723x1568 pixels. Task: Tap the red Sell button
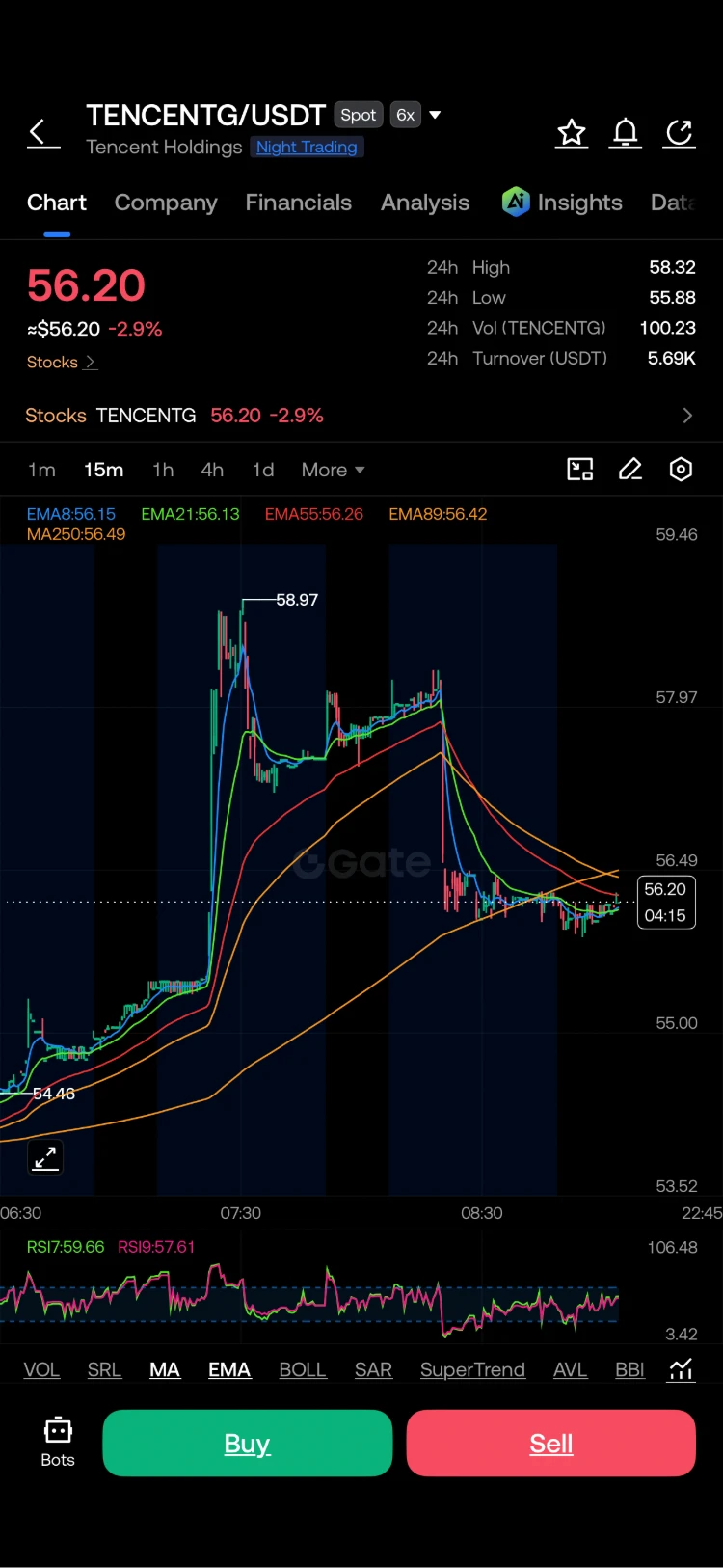pyautogui.click(x=551, y=1443)
